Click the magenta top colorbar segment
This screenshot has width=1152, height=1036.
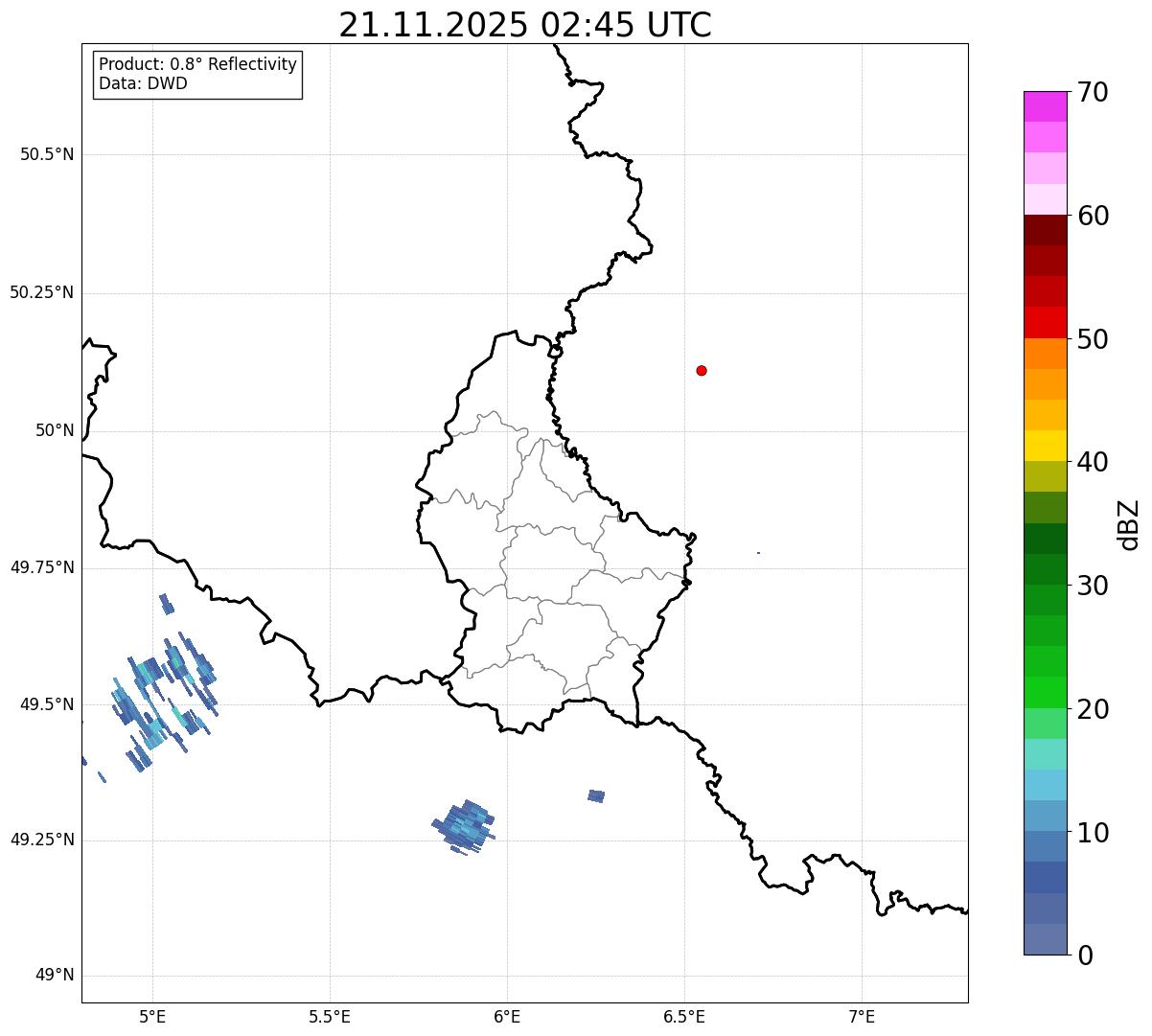(x=1045, y=106)
